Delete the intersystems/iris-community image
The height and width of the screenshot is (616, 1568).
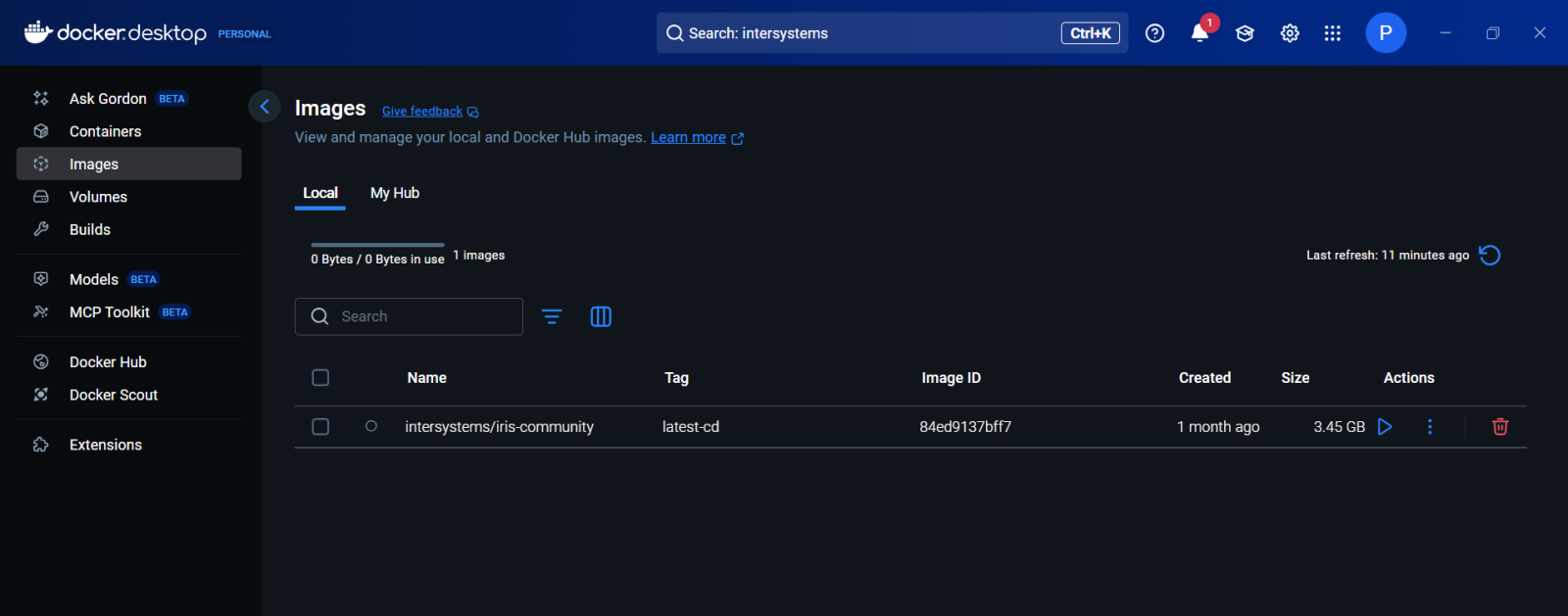pos(1499,427)
